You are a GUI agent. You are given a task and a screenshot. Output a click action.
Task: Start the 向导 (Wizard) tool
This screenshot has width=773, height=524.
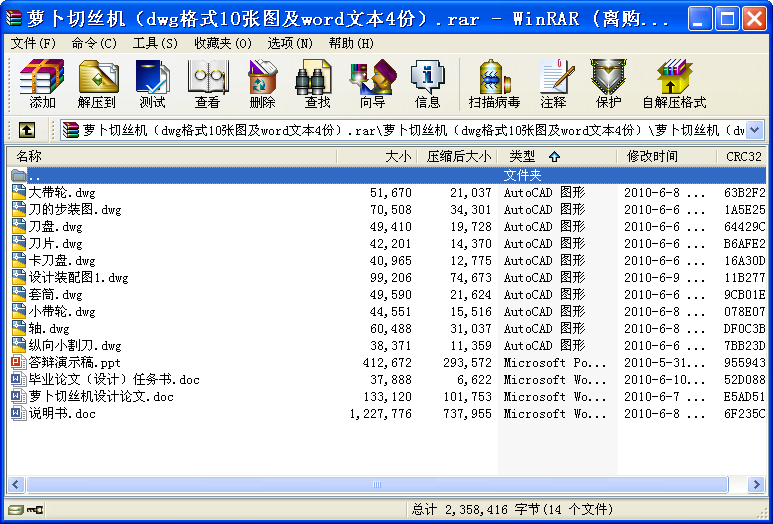tap(373, 84)
